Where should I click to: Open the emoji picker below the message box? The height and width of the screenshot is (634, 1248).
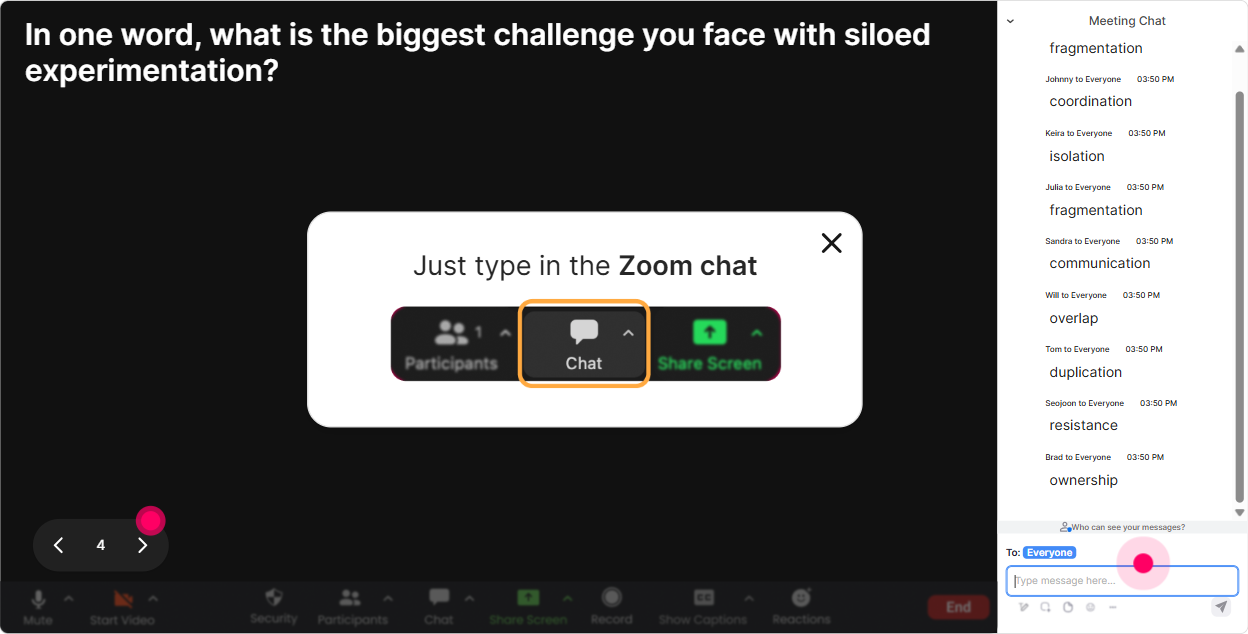tap(1090, 607)
